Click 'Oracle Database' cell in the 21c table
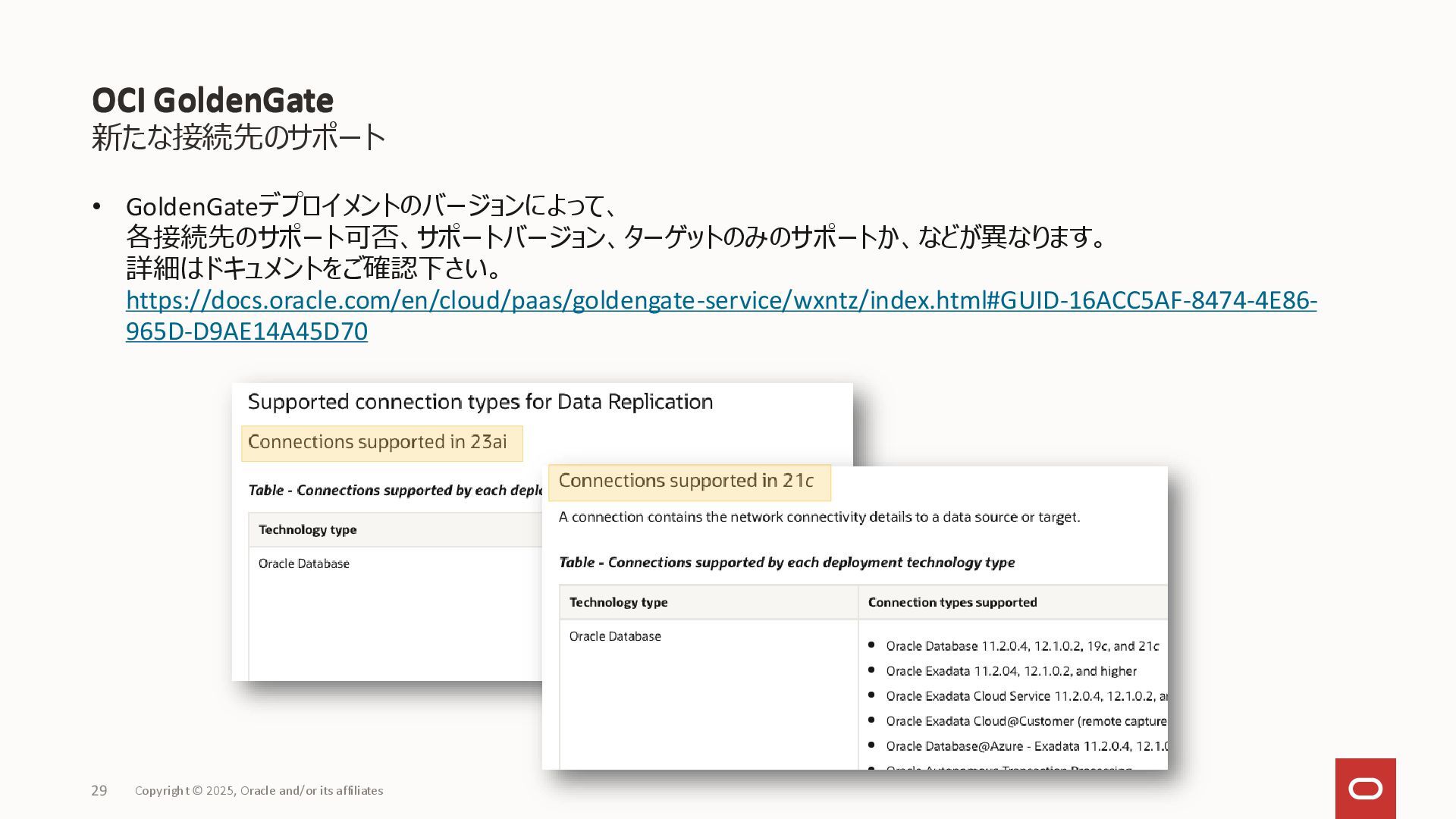The height and width of the screenshot is (819, 1456). [x=615, y=636]
